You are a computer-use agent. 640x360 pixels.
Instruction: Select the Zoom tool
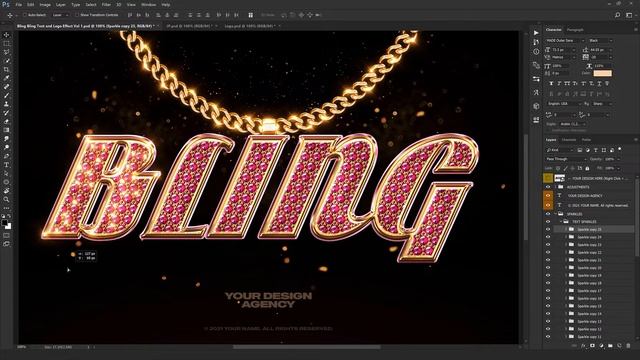[x=7, y=199]
